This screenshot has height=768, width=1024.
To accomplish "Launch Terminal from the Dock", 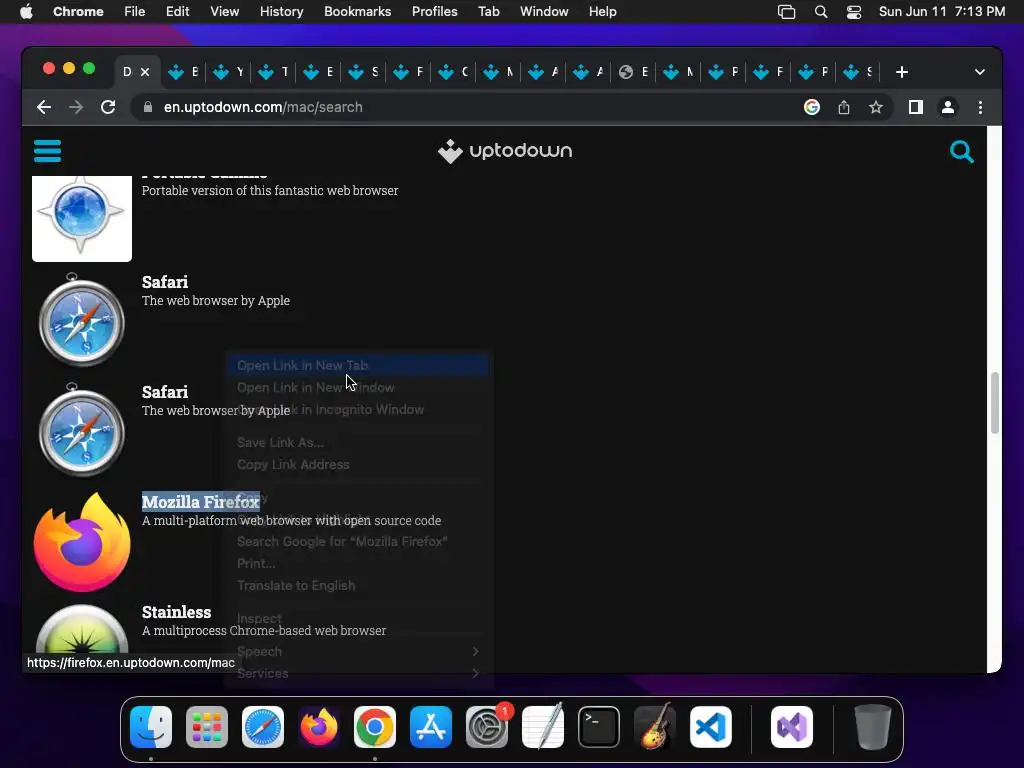I will point(599,727).
